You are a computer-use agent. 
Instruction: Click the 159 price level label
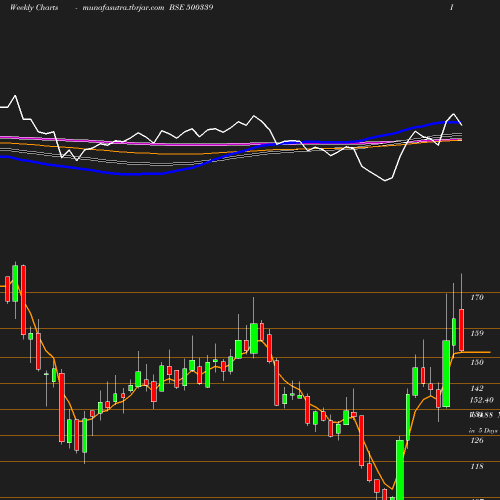(x=477, y=333)
